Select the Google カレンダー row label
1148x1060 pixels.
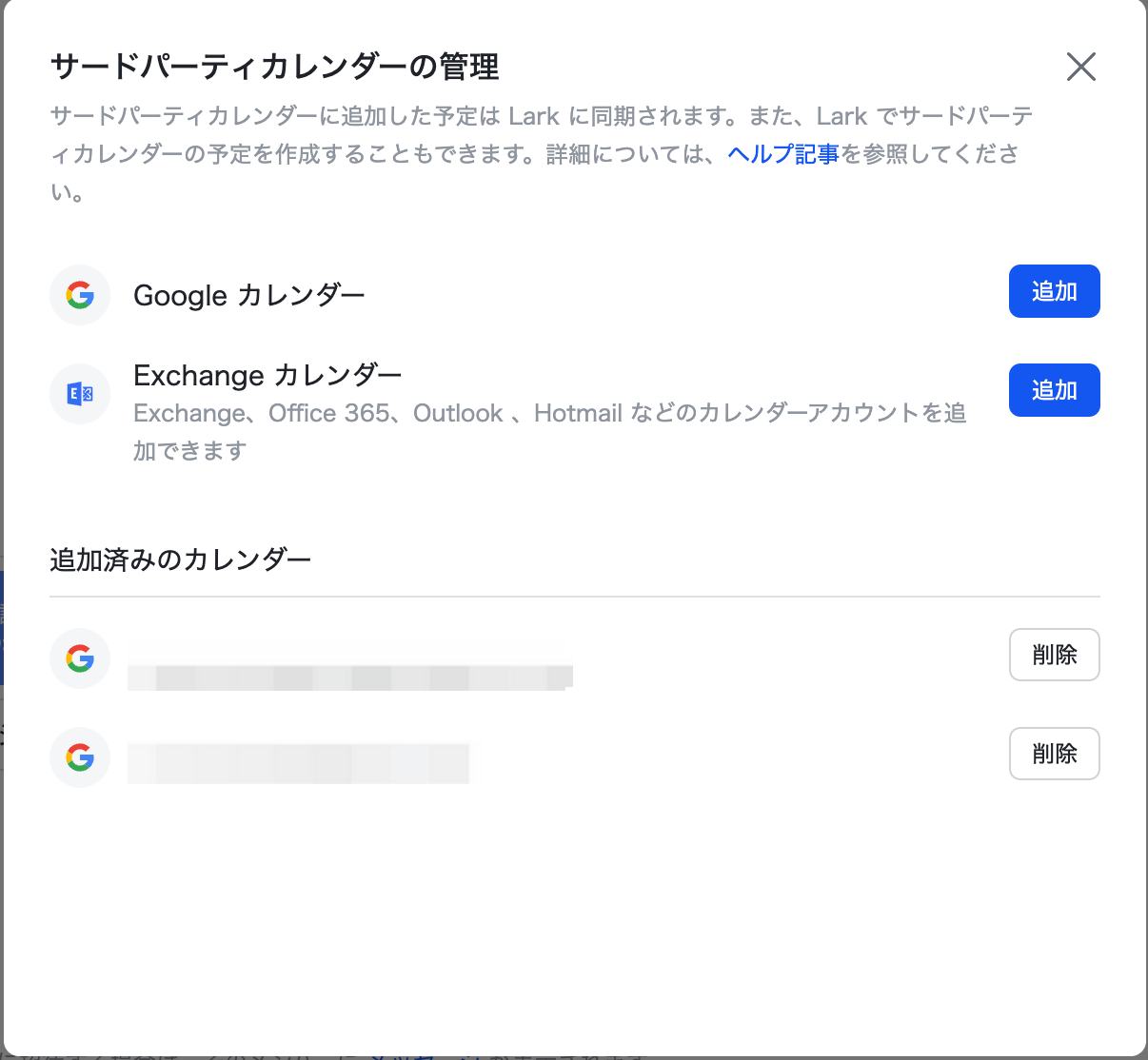(x=249, y=295)
